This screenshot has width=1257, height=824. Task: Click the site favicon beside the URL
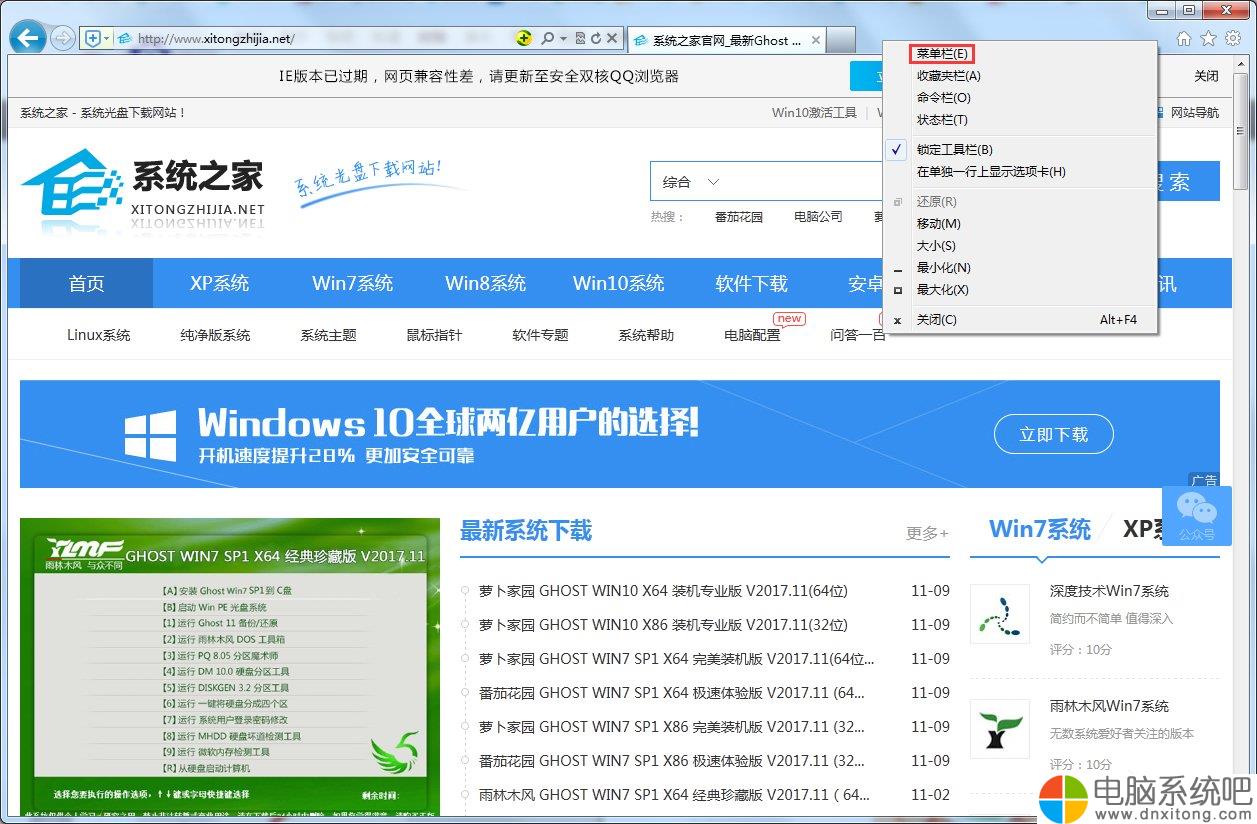[124, 39]
